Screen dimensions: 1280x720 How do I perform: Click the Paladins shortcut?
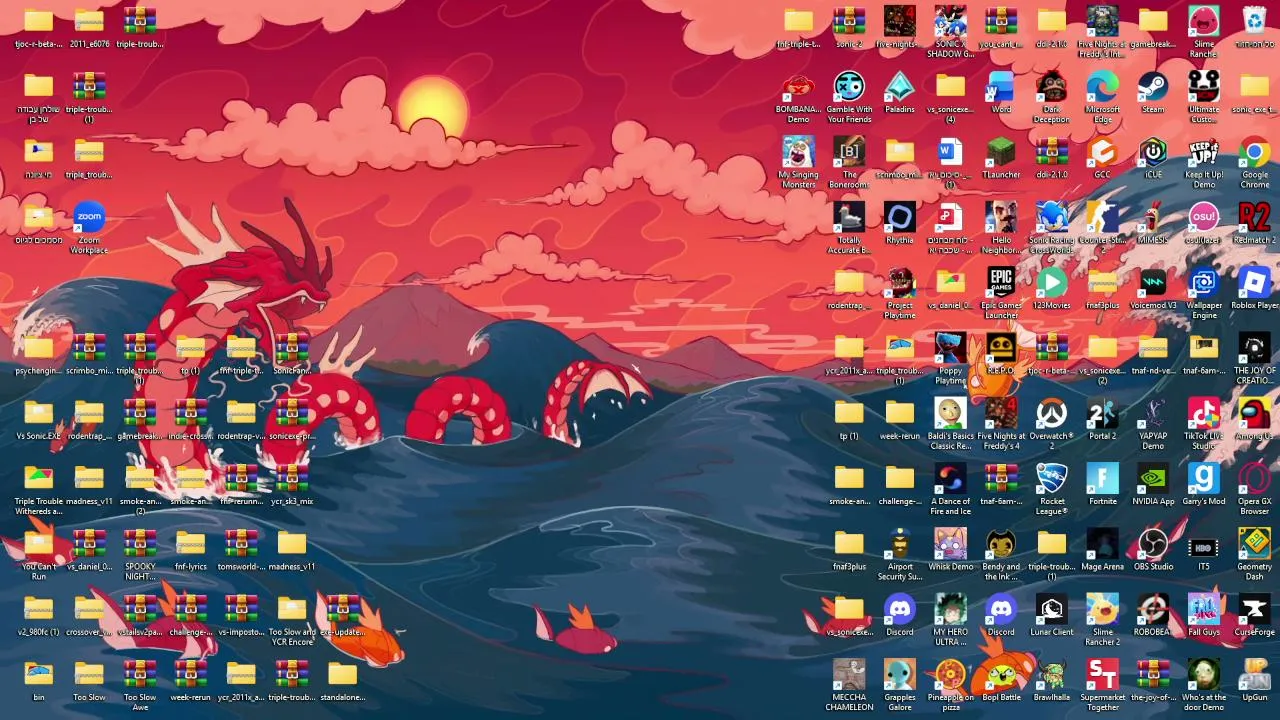[899, 87]
